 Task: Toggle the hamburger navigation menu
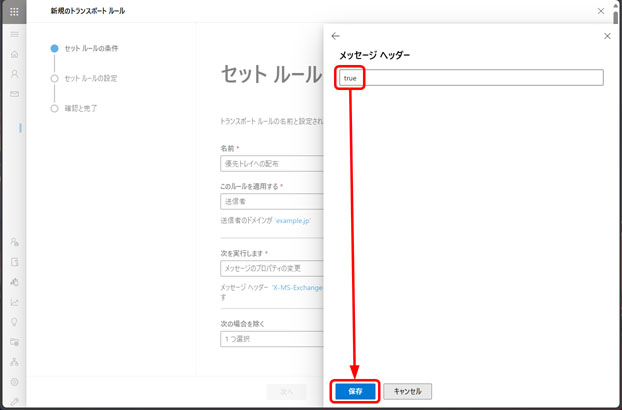(x=14, y=34)
